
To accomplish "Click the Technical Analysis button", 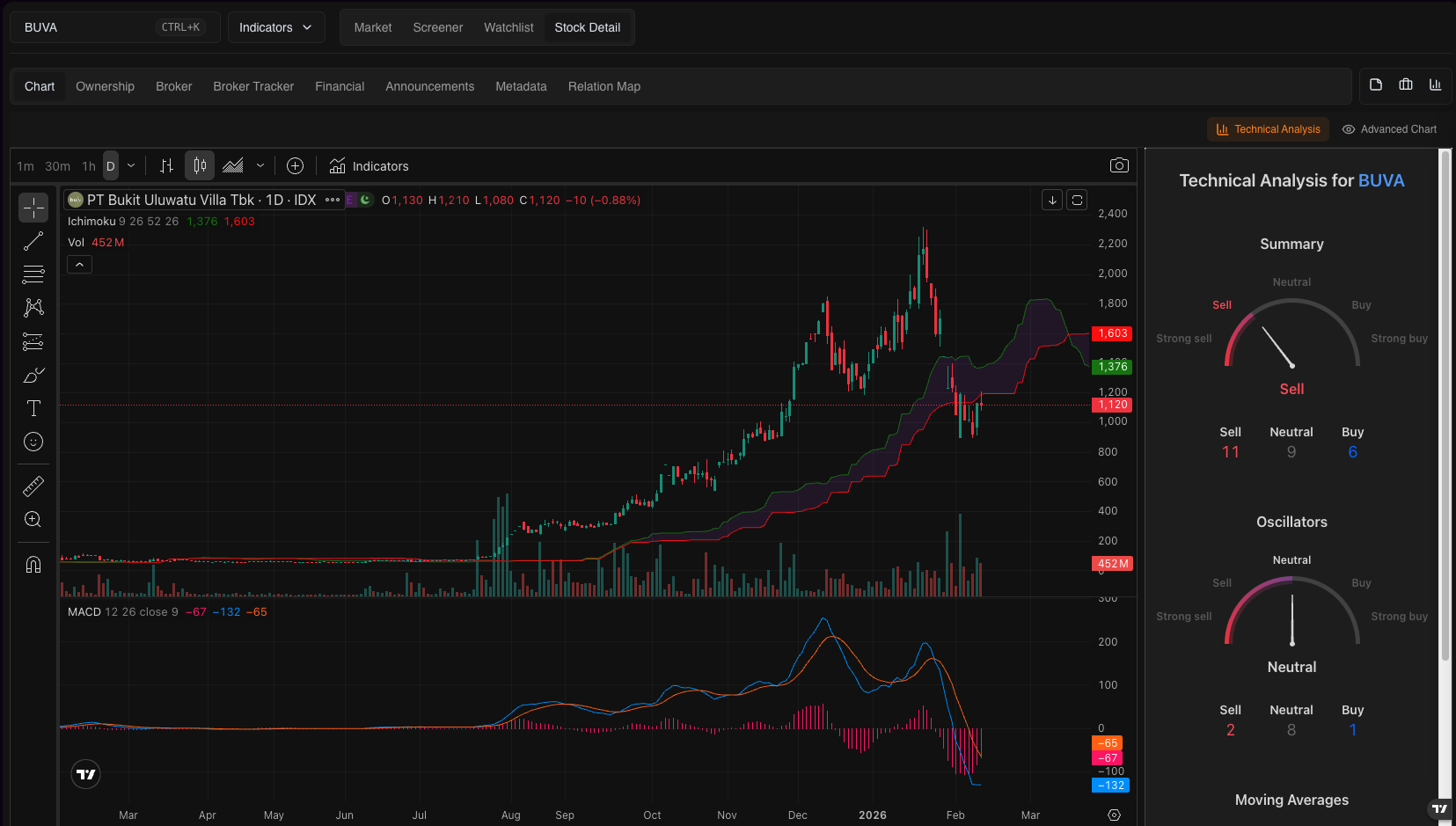I will tap(1268, 129).
